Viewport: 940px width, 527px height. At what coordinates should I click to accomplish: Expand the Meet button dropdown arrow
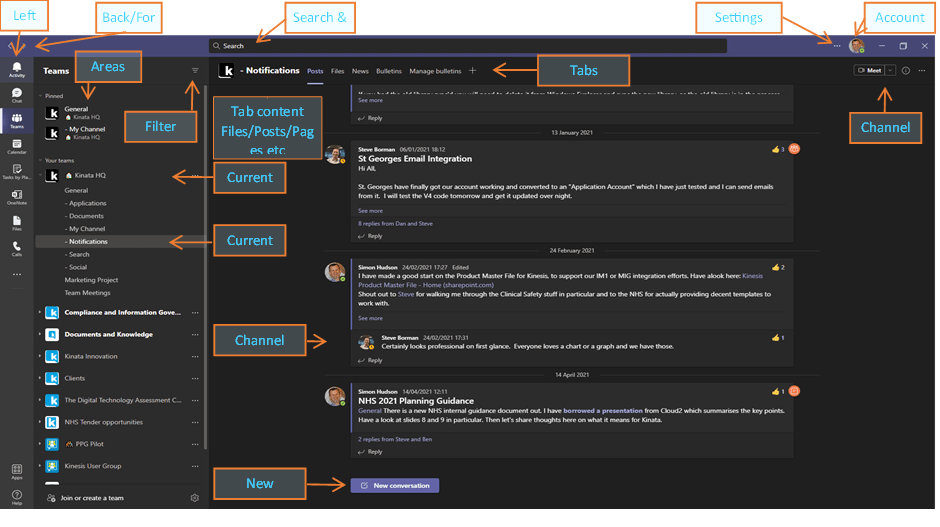(890, 71)
